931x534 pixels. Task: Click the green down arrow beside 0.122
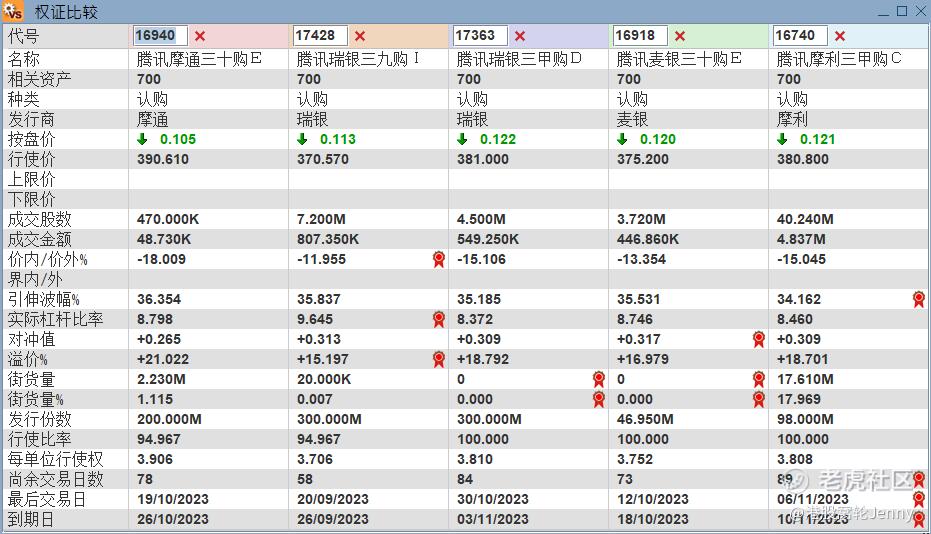click(462, 140)
